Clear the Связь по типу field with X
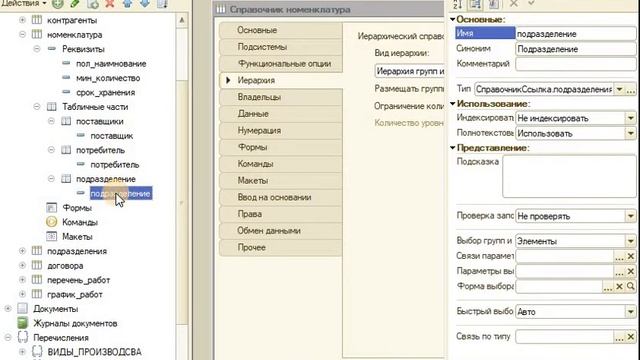This screenshot has width=640, height=360. tap(631, 337)
